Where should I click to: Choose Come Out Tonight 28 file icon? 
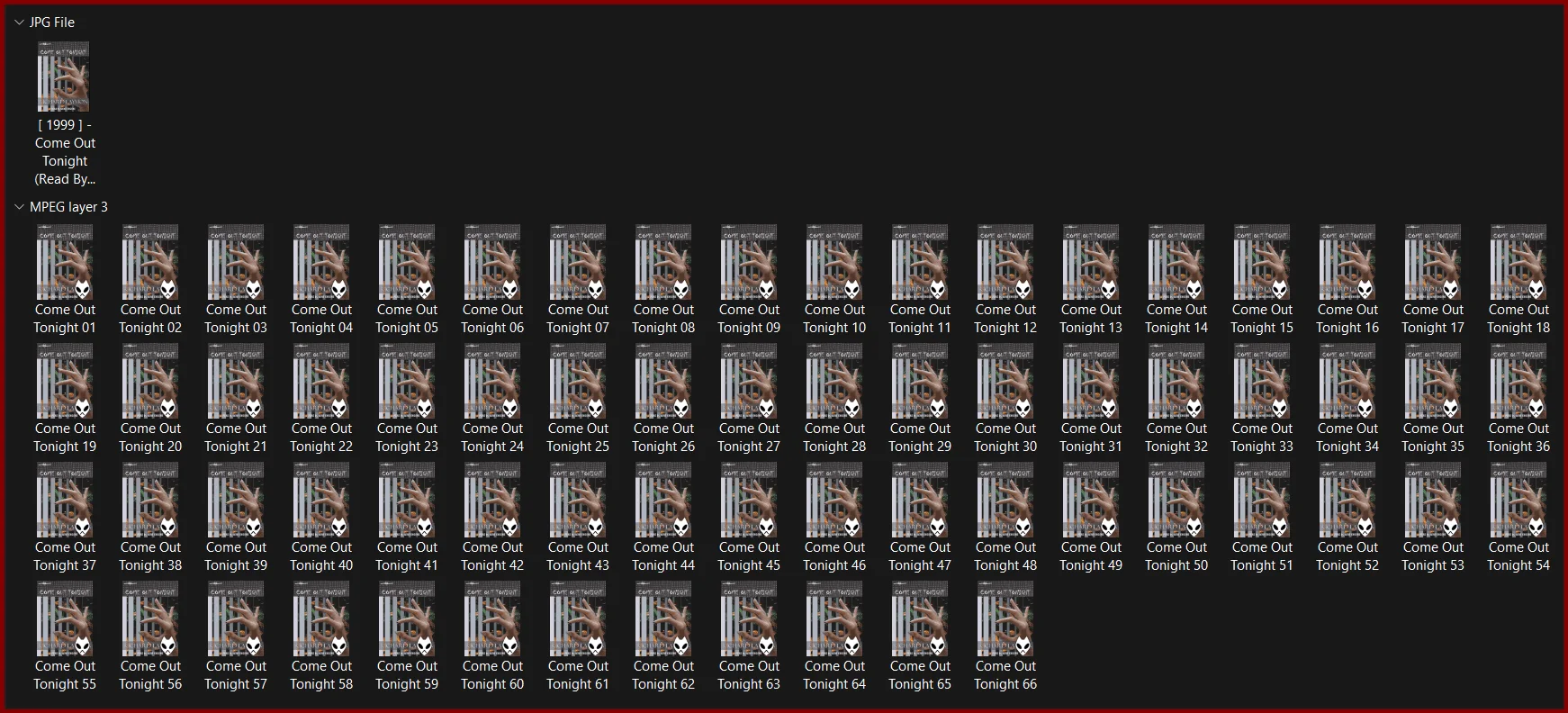click(x=834, y=381)
